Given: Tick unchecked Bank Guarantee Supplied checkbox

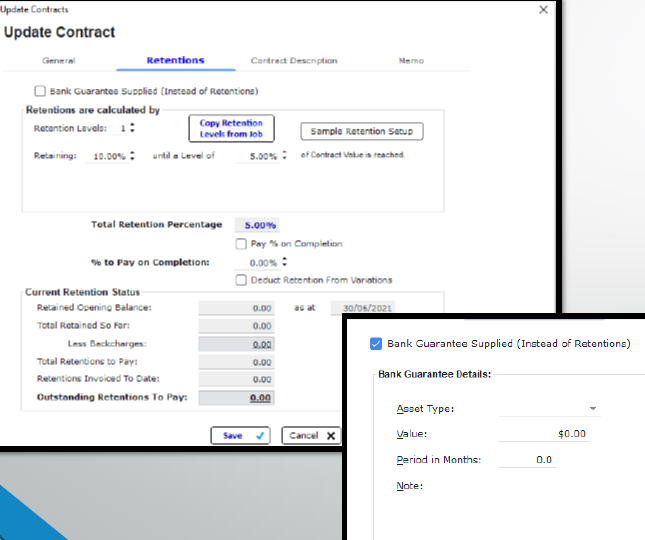Looking at the screenshot, I should click(40, 91).
